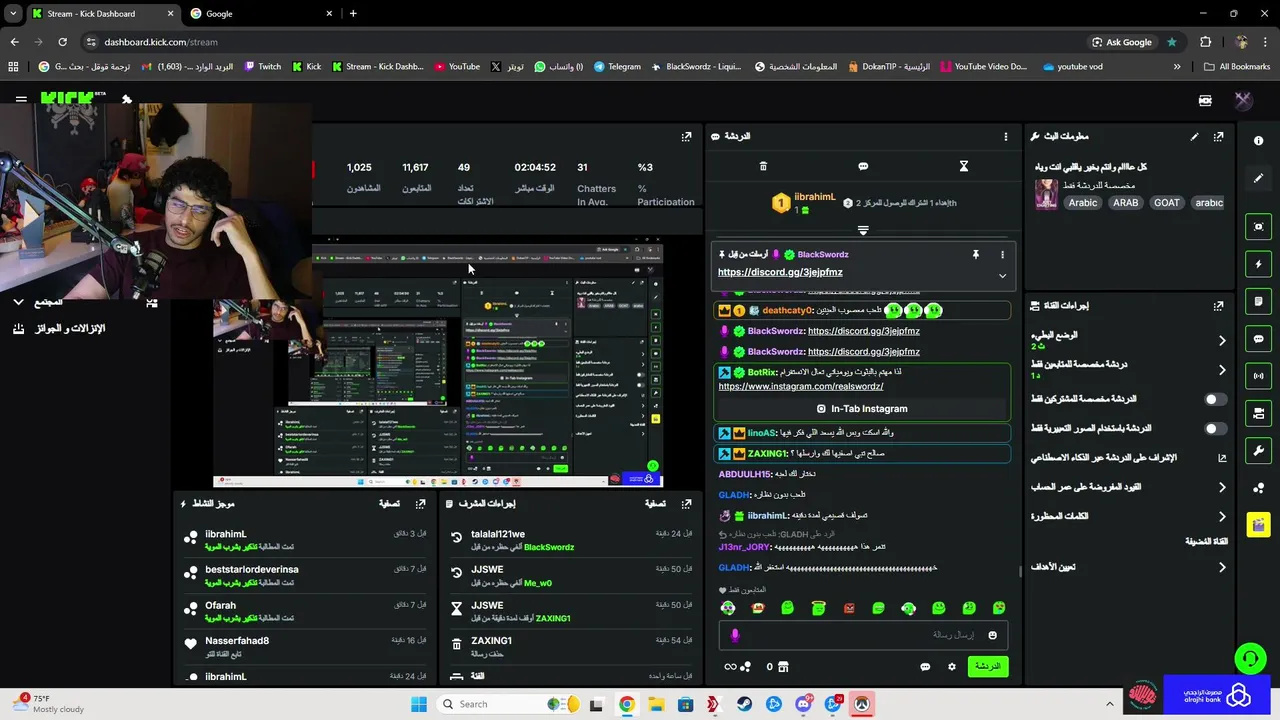This screenshot has width=1280, height=720.
Task: Open instagram.com/realswordz link in chat
Action: click(801, 386)
